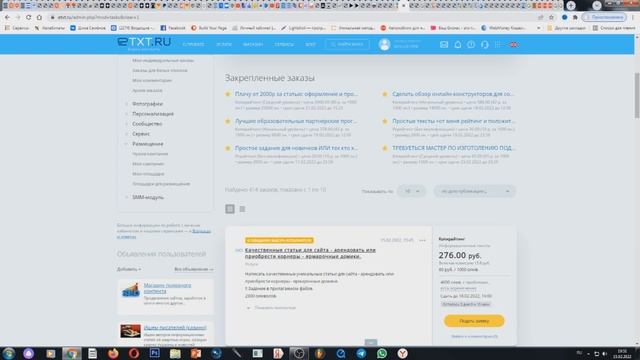Open the Магазин menu in site header
This screenshot has width=640, height=360.
(x=253, y=44)
